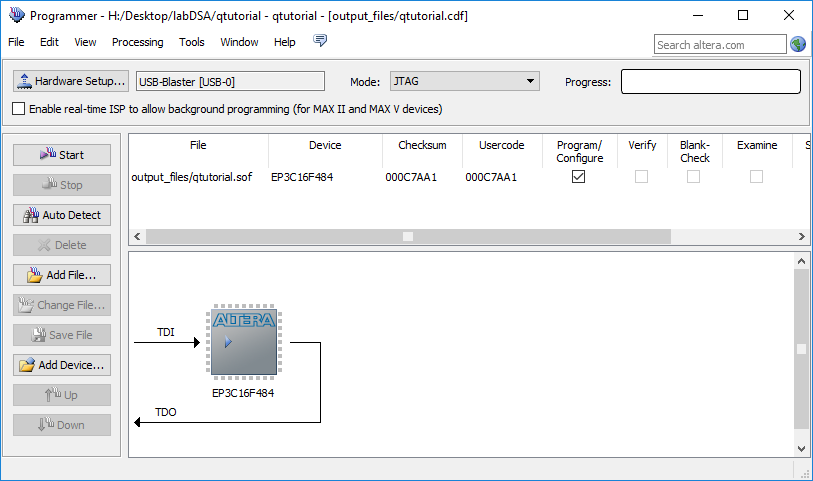Screen dimensions: 813x481
Task: Open the Tools menu
Action: pos(192,42)
